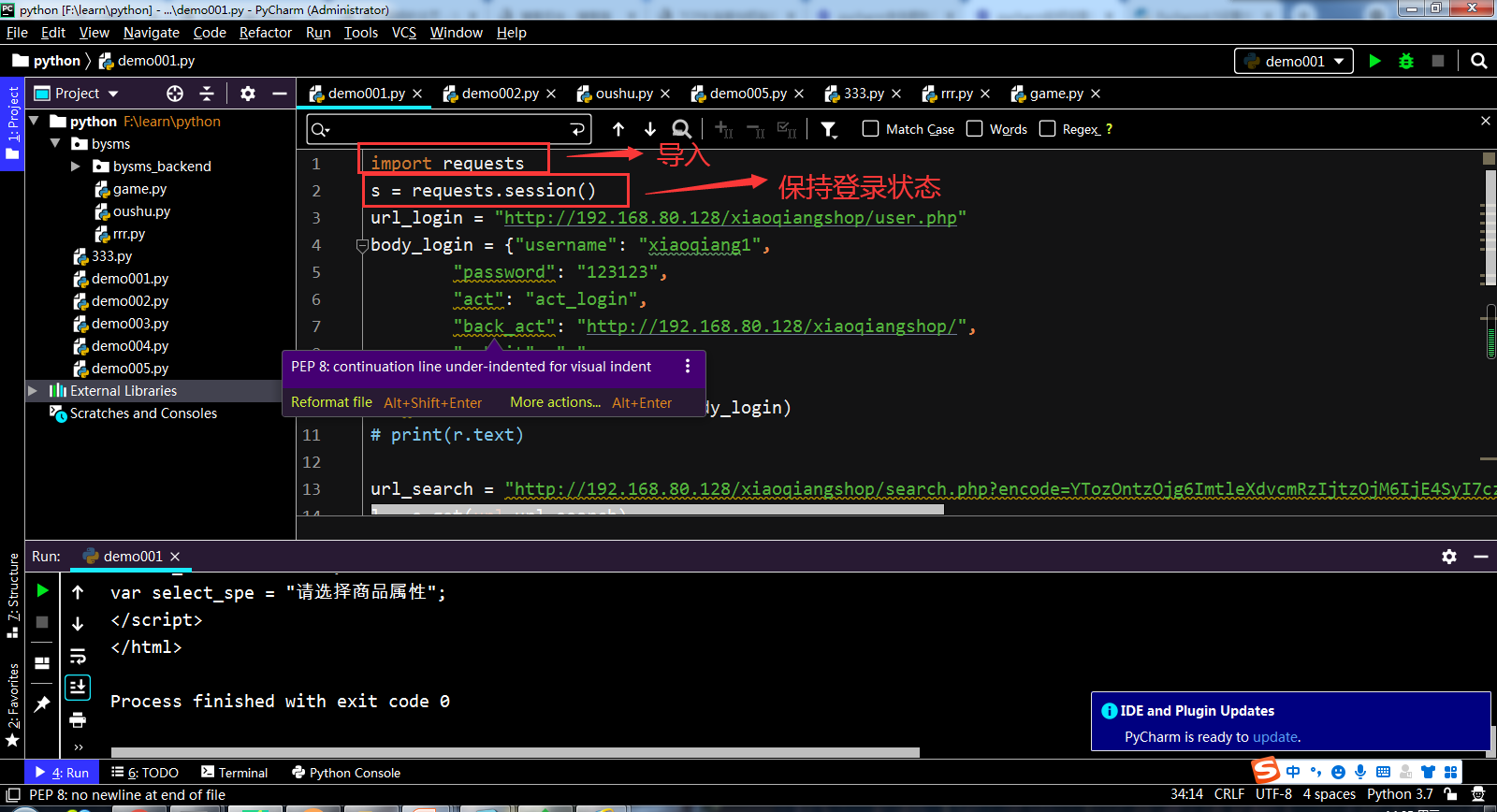
Task: Click the stop icon in the Run panel
Action: (42, 622)
